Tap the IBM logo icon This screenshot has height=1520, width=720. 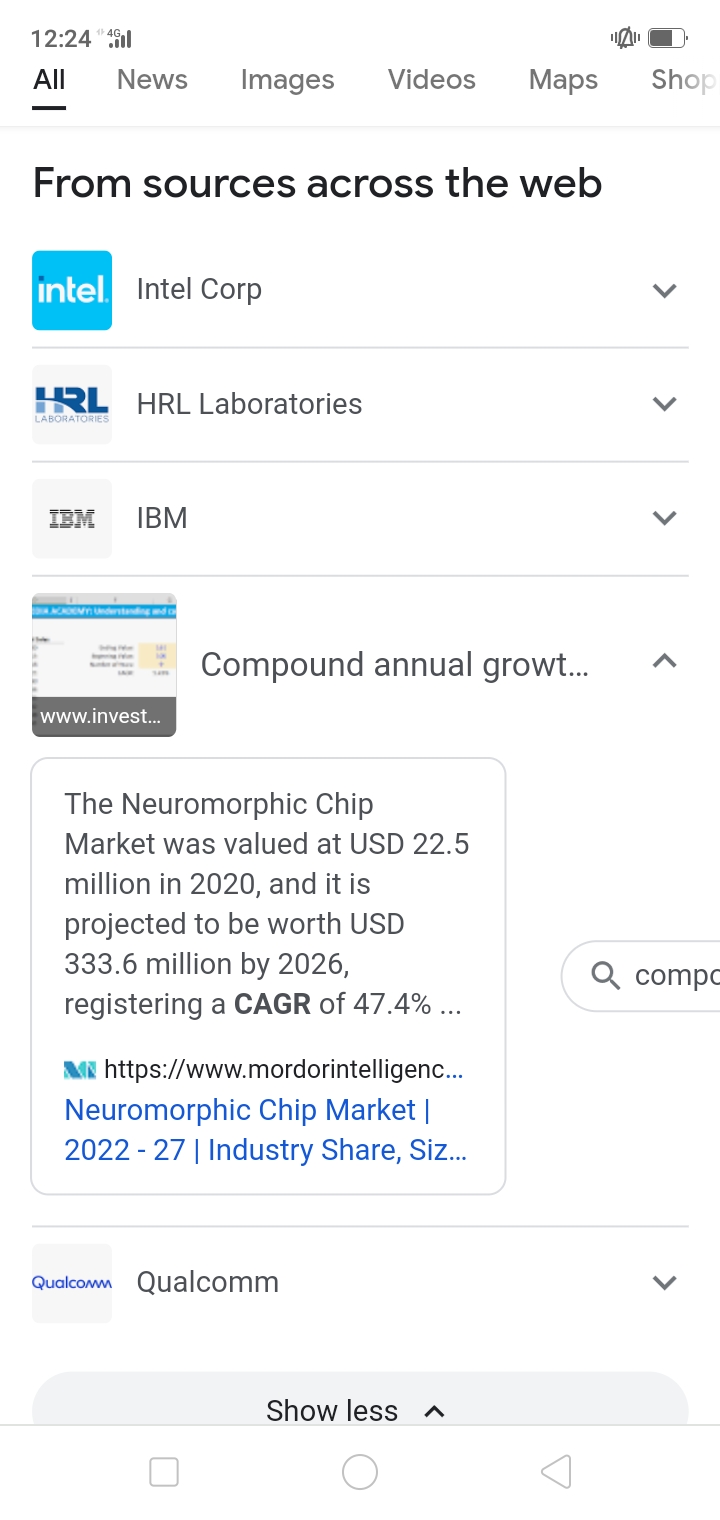[72, 518]
